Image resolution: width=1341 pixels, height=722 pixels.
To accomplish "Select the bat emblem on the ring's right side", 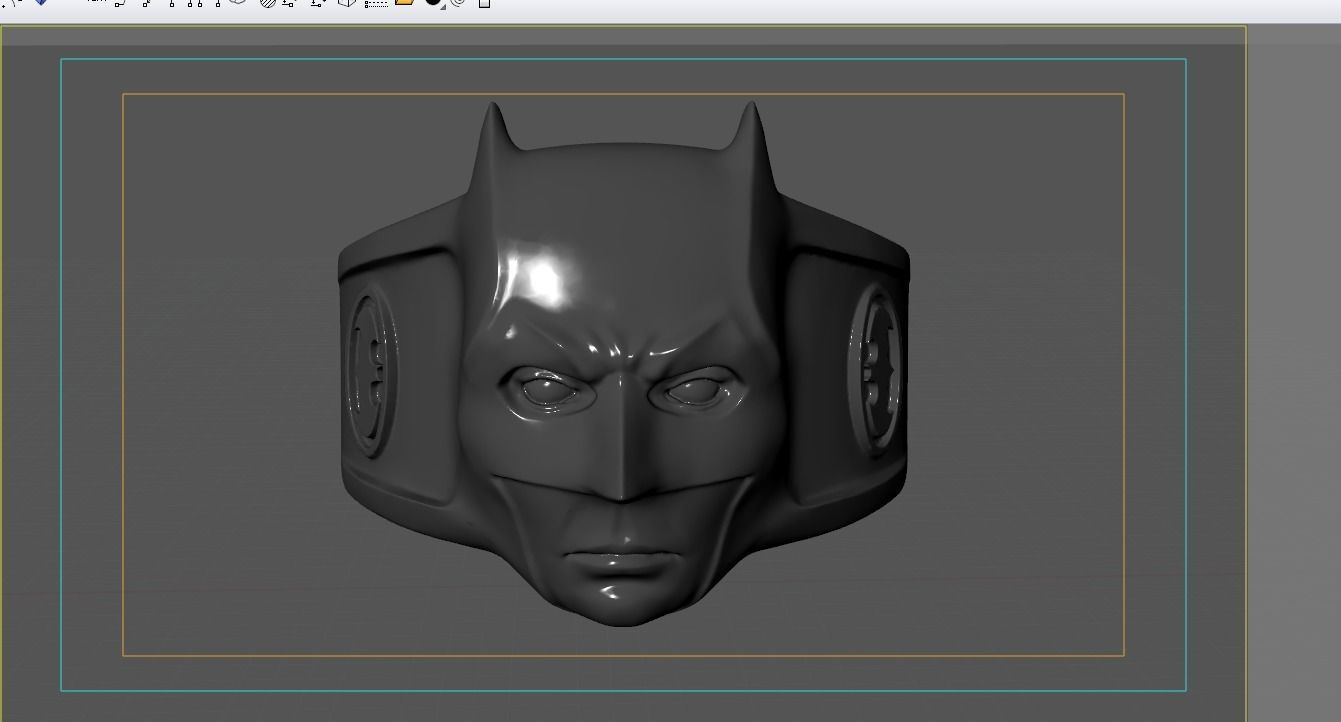I will tap(875, 370).
